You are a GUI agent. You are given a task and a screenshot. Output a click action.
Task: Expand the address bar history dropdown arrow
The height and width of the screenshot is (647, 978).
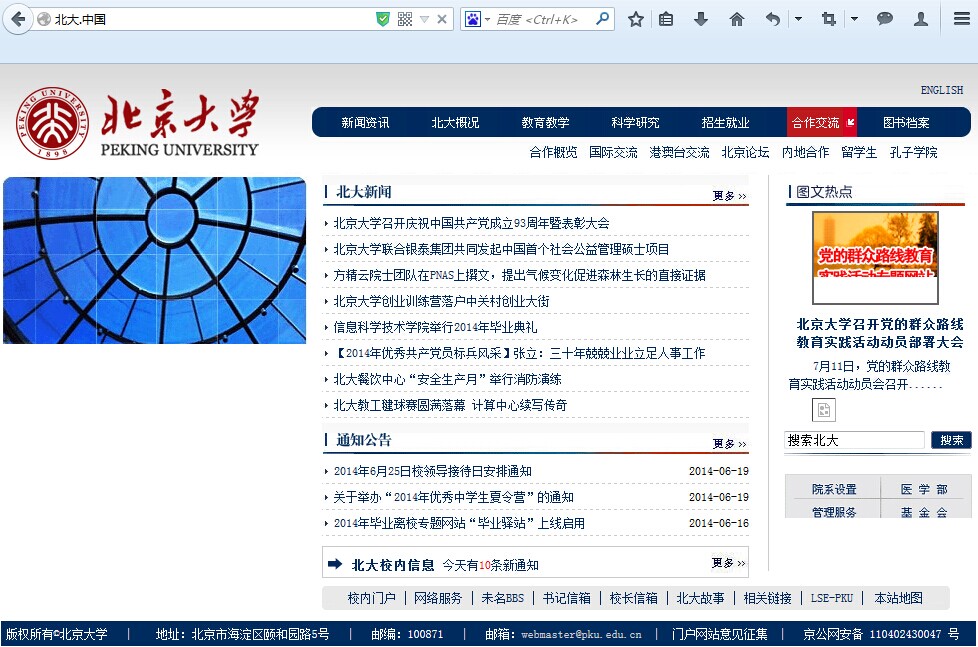coord(425,19)
